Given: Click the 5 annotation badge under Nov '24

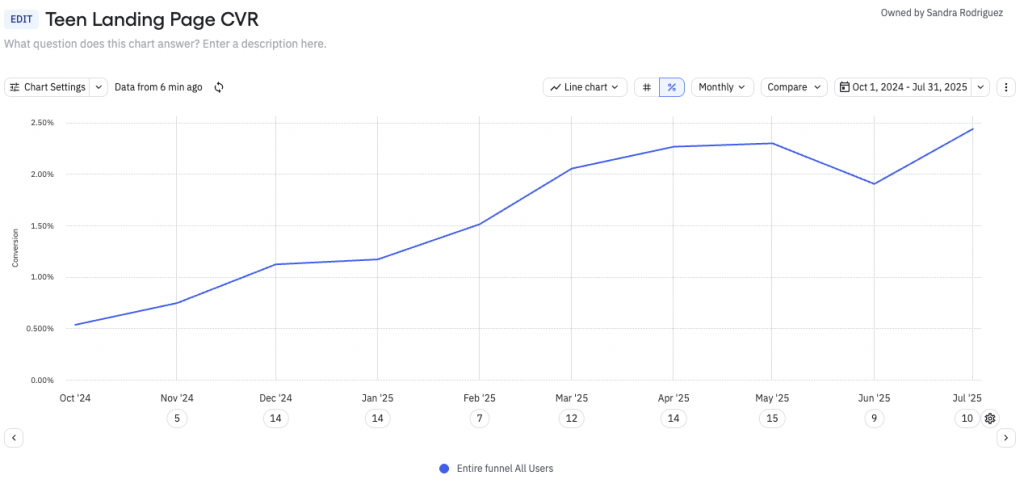Looking at the screenshot, I should click(176, 418).
